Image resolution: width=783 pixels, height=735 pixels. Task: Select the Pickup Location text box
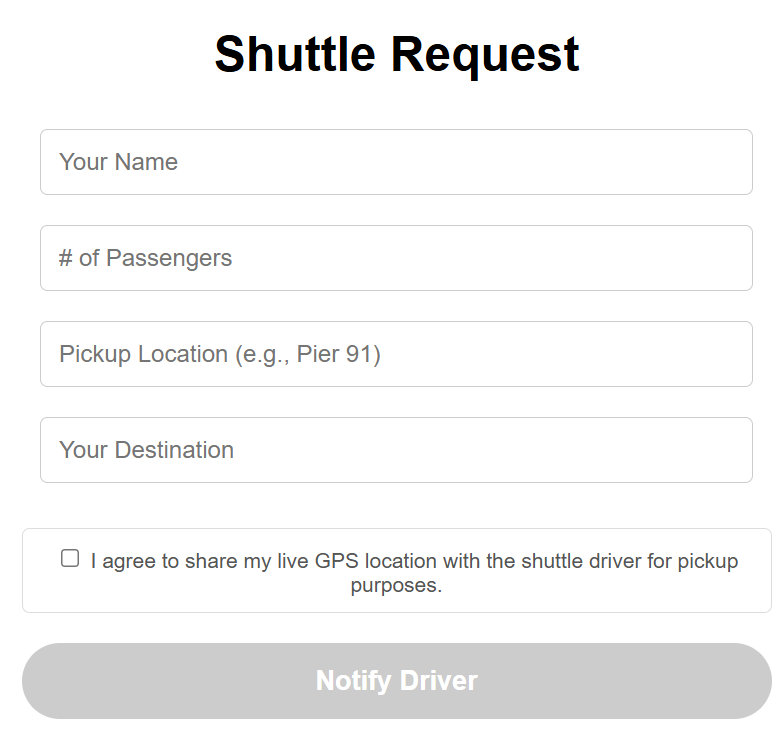tap(396, 354)
